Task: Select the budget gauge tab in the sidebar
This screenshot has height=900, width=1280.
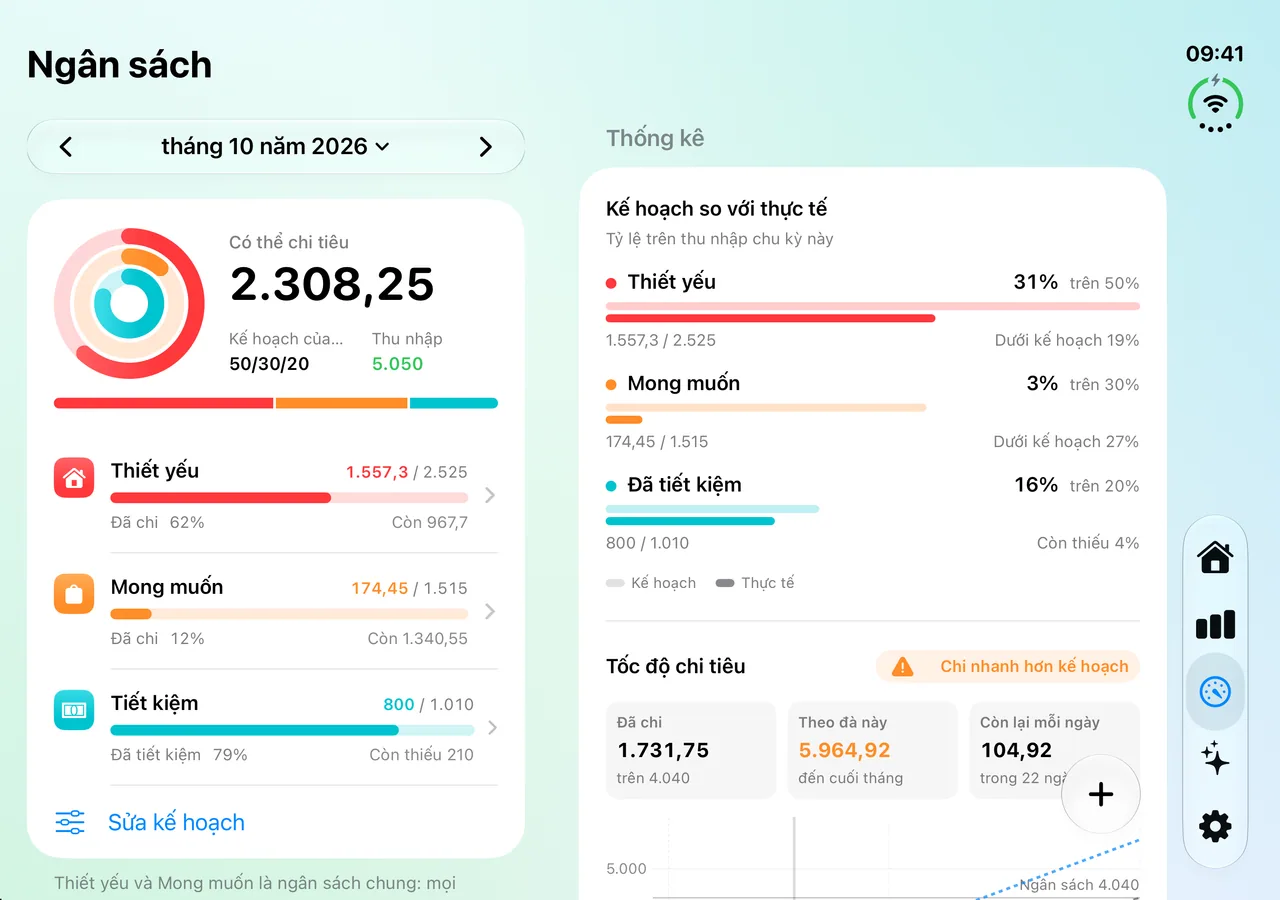Action: 1215,692
